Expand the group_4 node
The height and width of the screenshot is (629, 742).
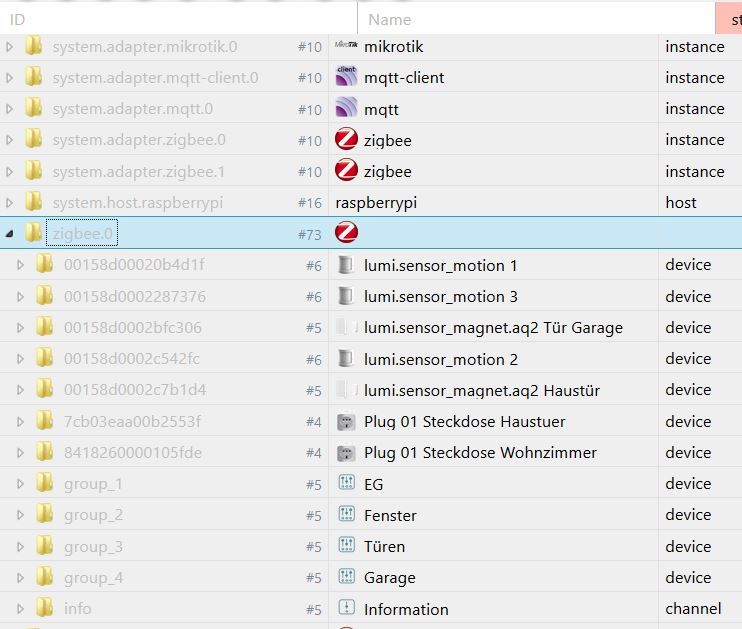click(x=20, y=578)
